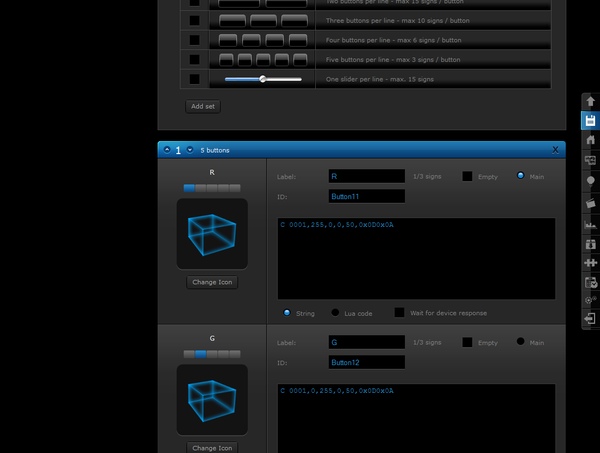This screenshot has height=453, width=600.
Task: Select Main radio for R button
Action: pyautogui.click(x=520, y=175)
